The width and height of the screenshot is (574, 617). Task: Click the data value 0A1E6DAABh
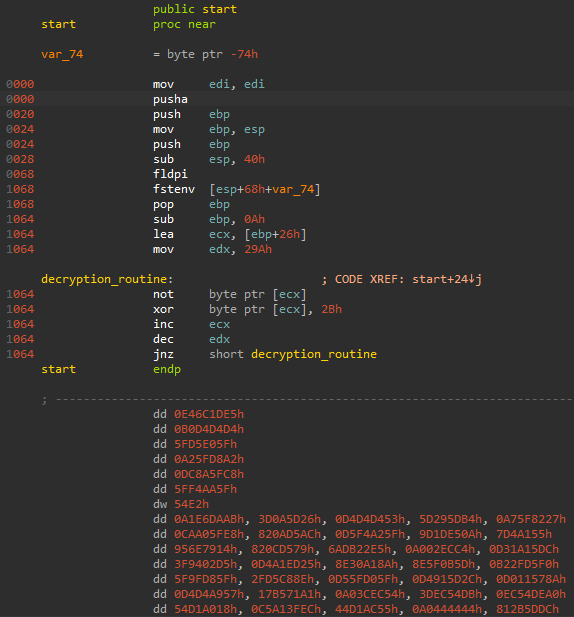point(210,519)
